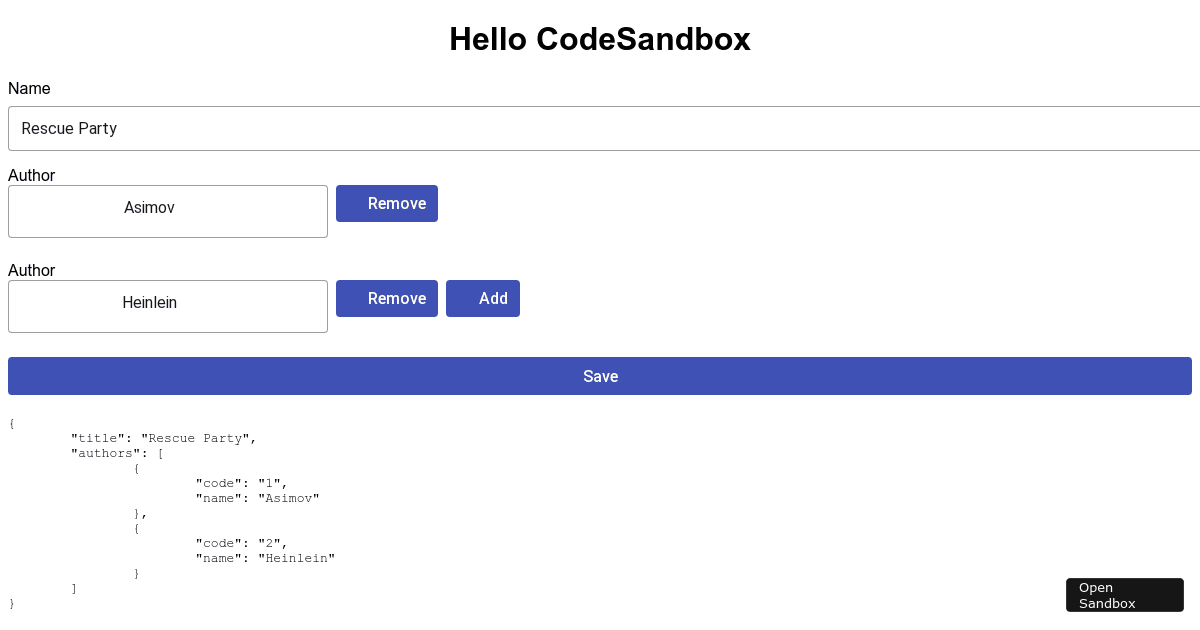The image size is (1200, 630).
Task: Click the Rescue Party text in the Name box
Action: pyautogui.click(x=69, y=128)
